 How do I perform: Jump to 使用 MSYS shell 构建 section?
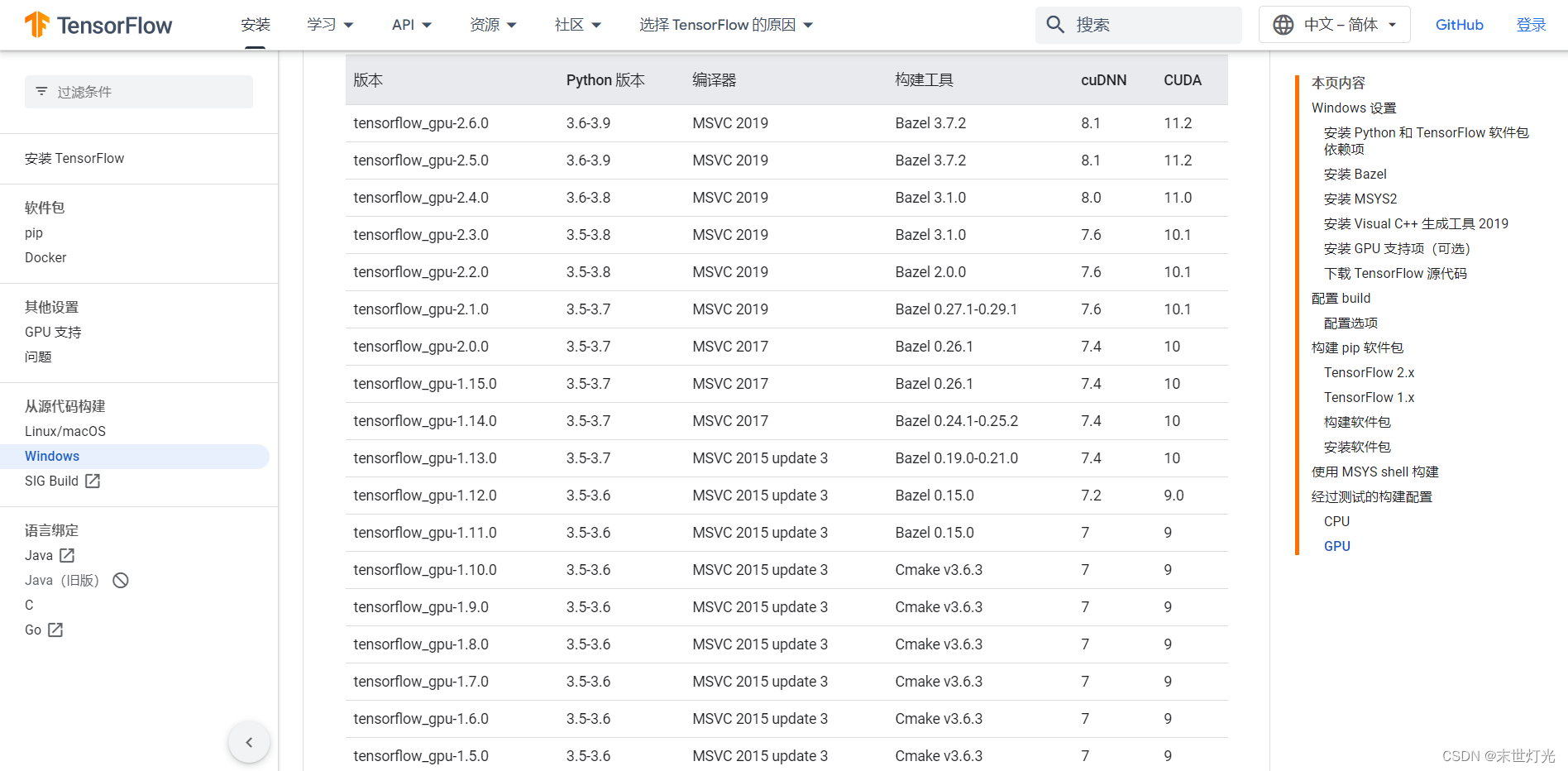tap(1374, 472)
